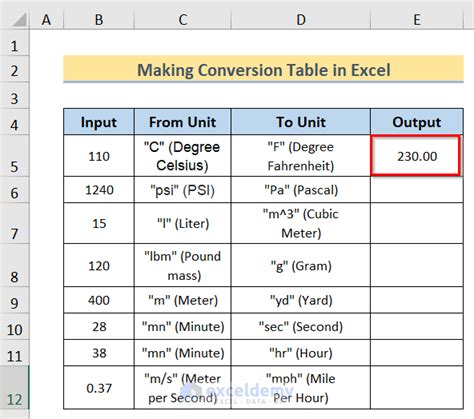Select the "m^3" (Cubic Meter) cell

[x=301, y=223]
